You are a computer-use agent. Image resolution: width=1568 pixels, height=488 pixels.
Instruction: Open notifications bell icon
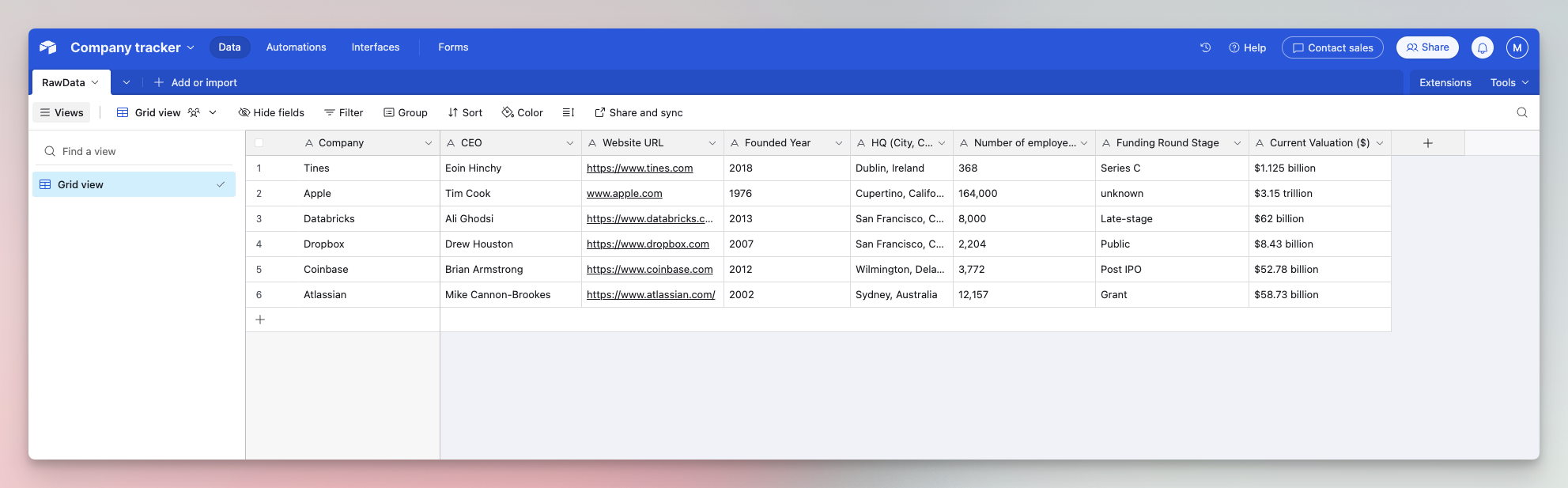(x=1483, y=47)
